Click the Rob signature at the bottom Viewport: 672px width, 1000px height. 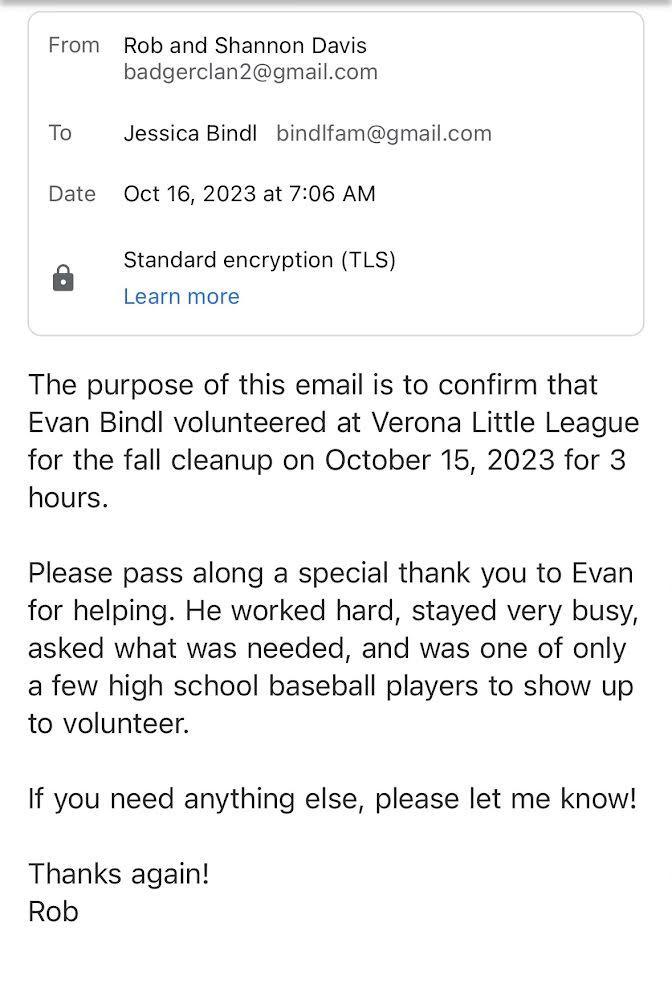(53, 911)
